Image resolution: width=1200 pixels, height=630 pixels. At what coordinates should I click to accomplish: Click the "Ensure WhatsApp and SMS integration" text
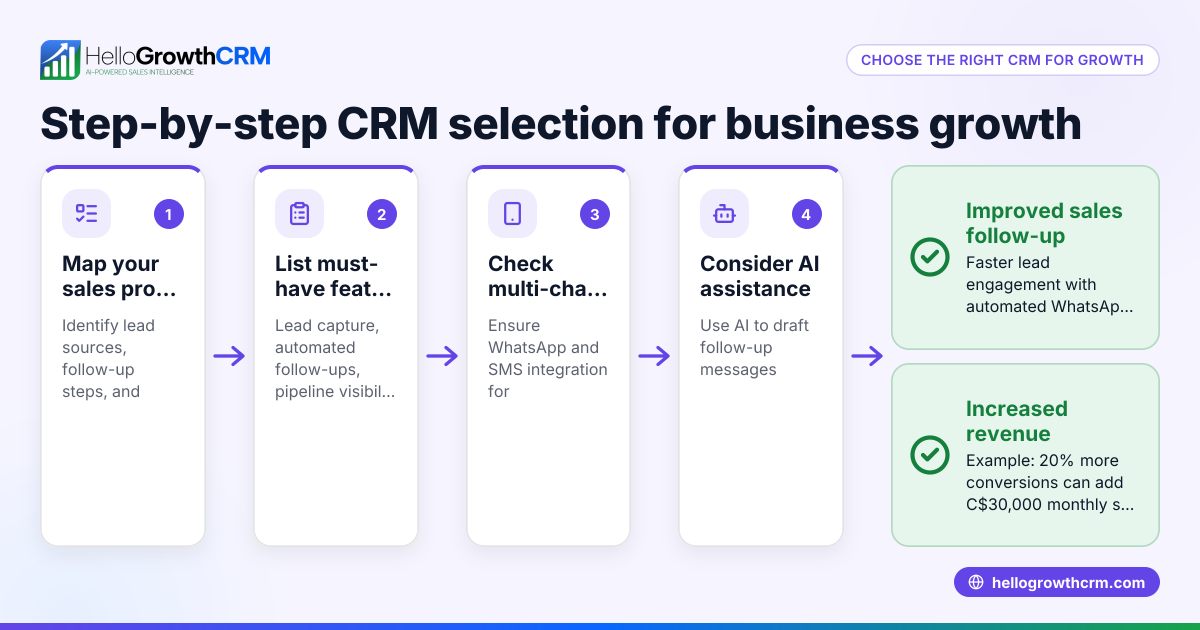click(547, 358)
